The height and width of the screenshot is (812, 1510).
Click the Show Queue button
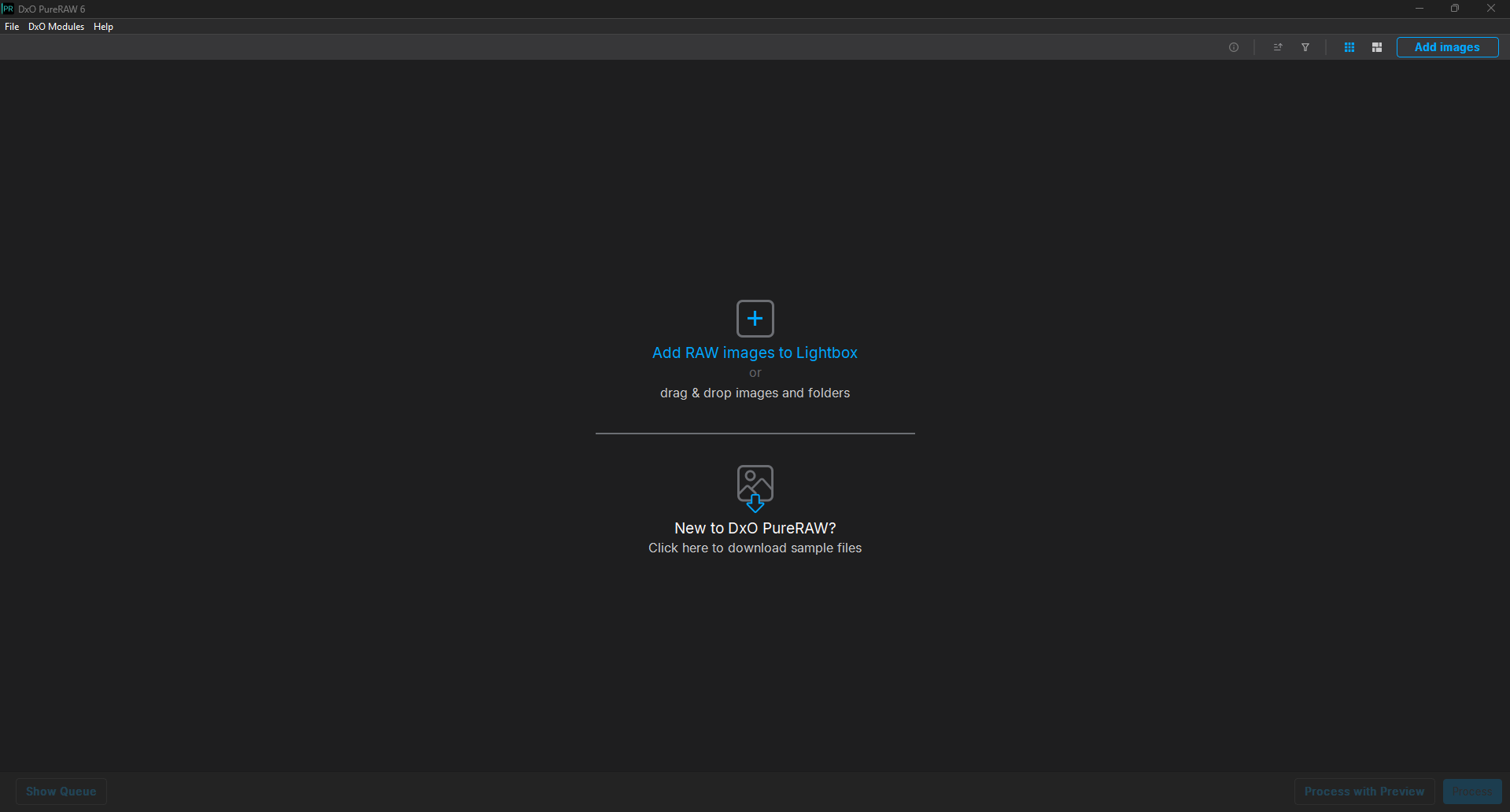(61, 792)
